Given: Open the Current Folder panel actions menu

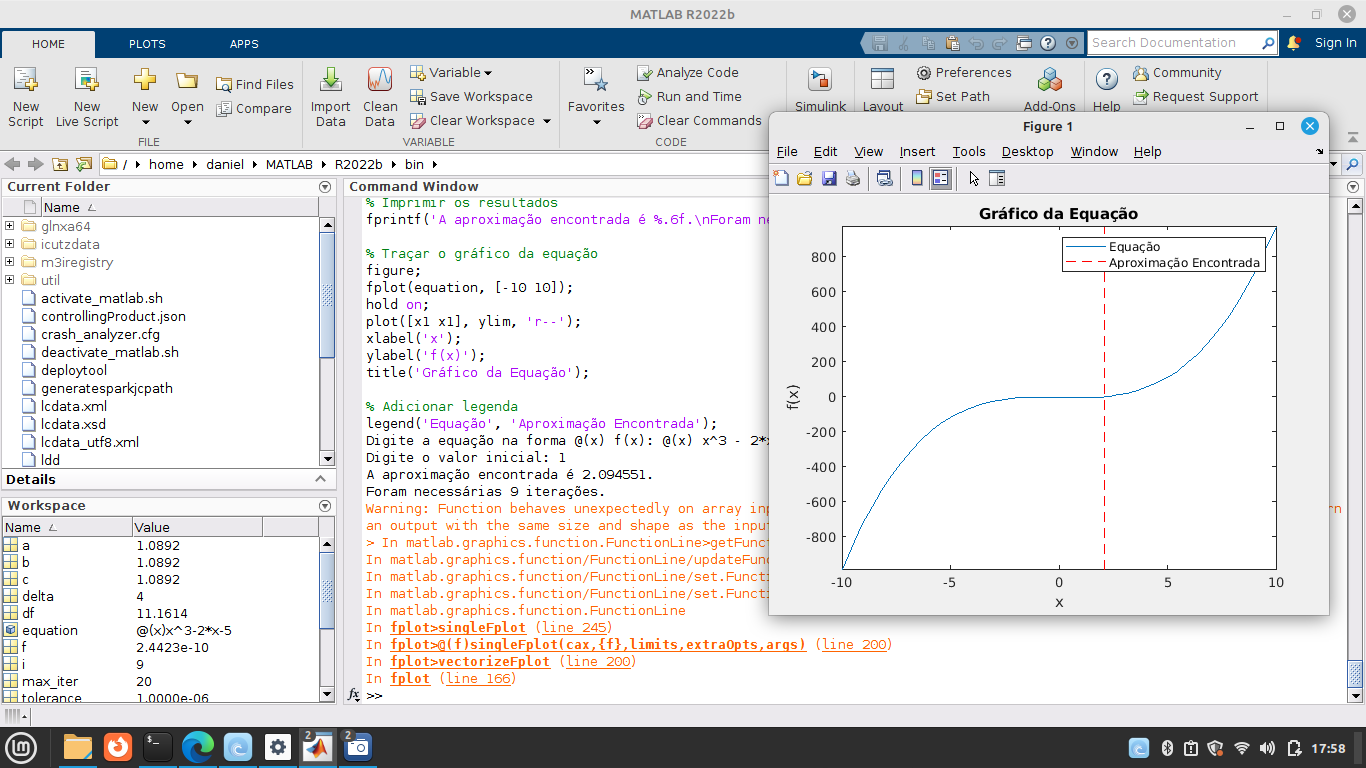Looking at the screenshot, I should (325, 187).
